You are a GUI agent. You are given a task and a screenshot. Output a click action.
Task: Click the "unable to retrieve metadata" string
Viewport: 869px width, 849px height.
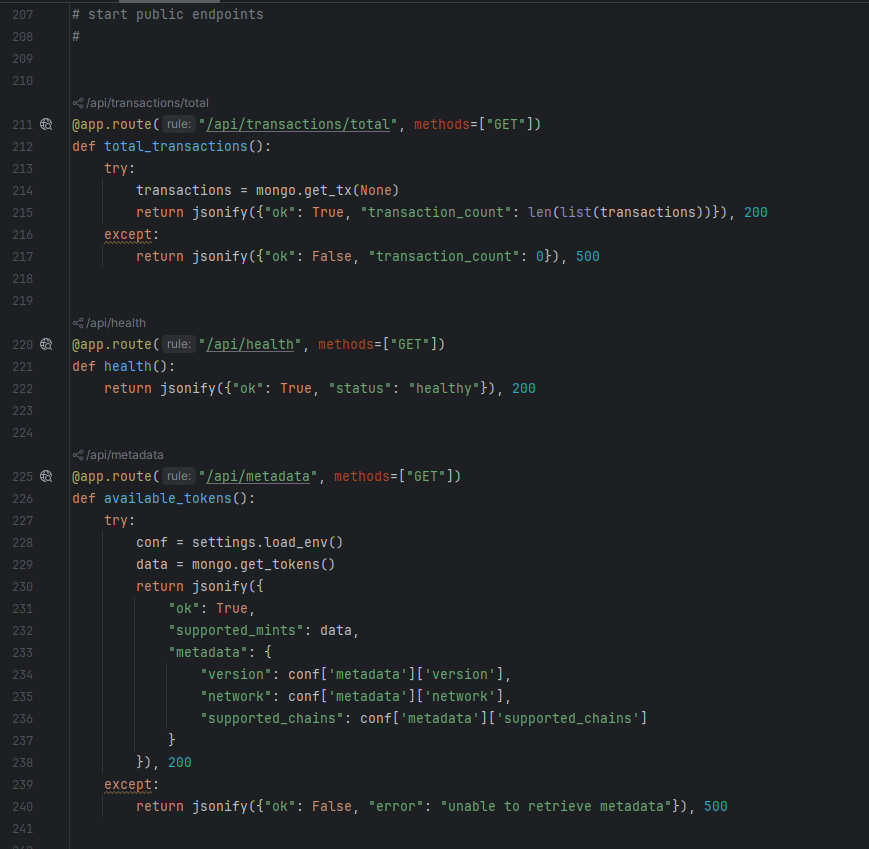tap(556, 806)
